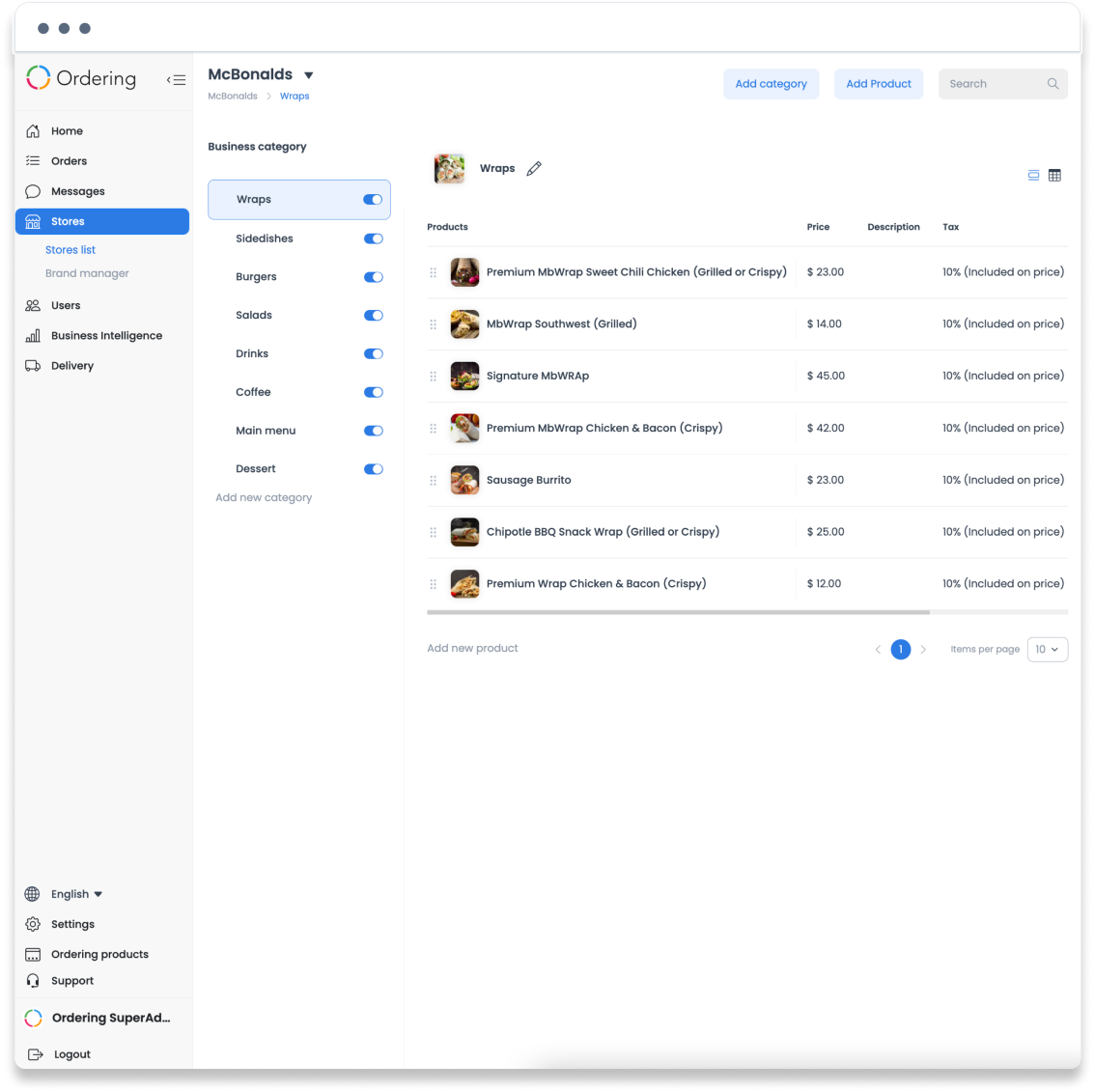The height and width of the screenshot is (1092, 1095).
Task: Click the Orders list icon
Action: (x=33, y=161)
